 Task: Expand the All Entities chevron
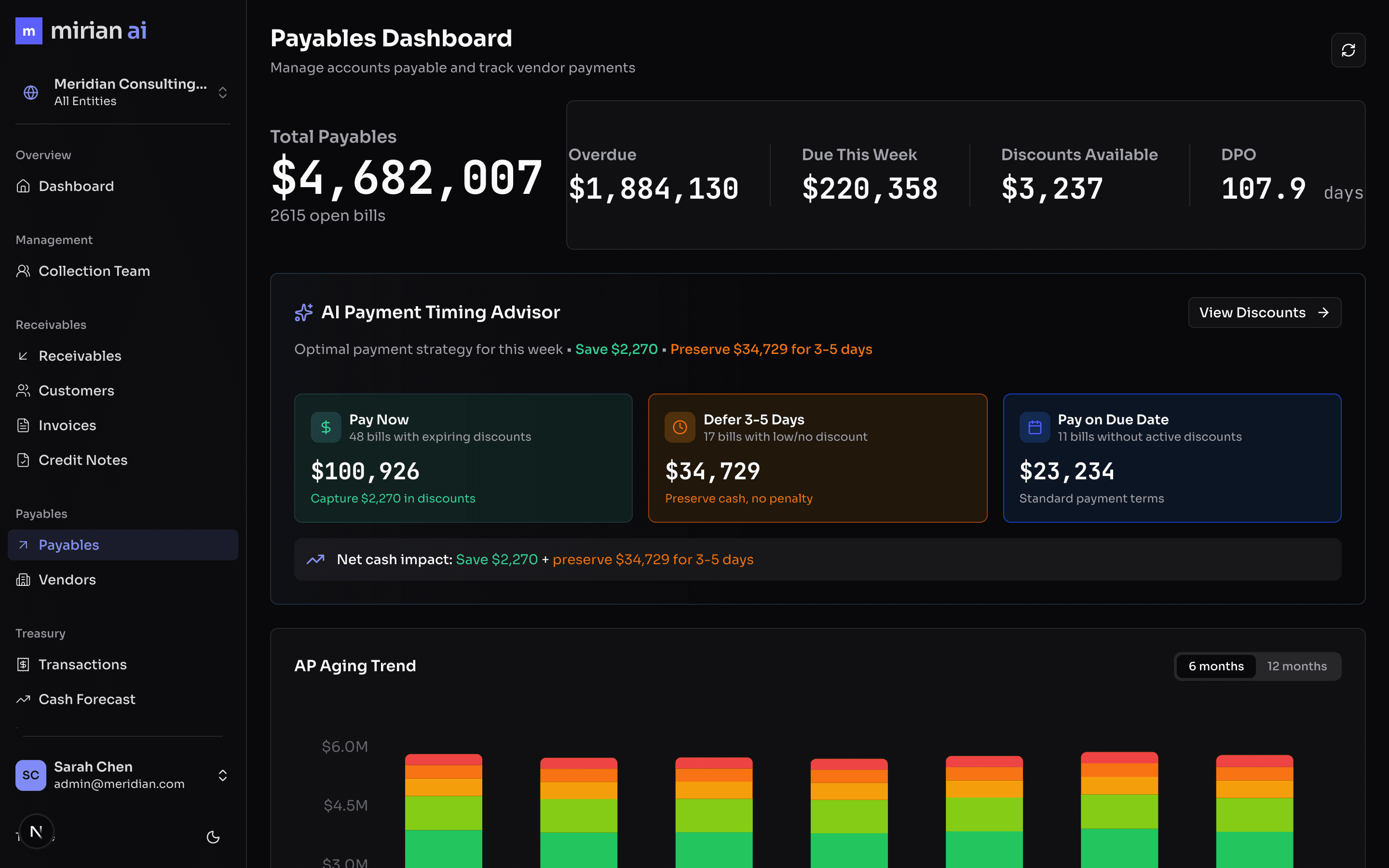pos(223,92)
